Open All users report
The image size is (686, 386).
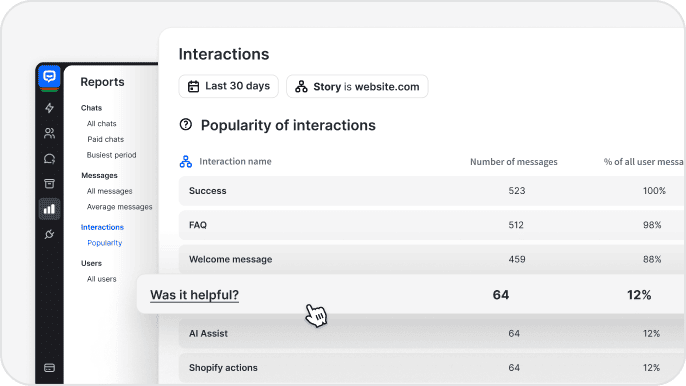tap(102, 279)
